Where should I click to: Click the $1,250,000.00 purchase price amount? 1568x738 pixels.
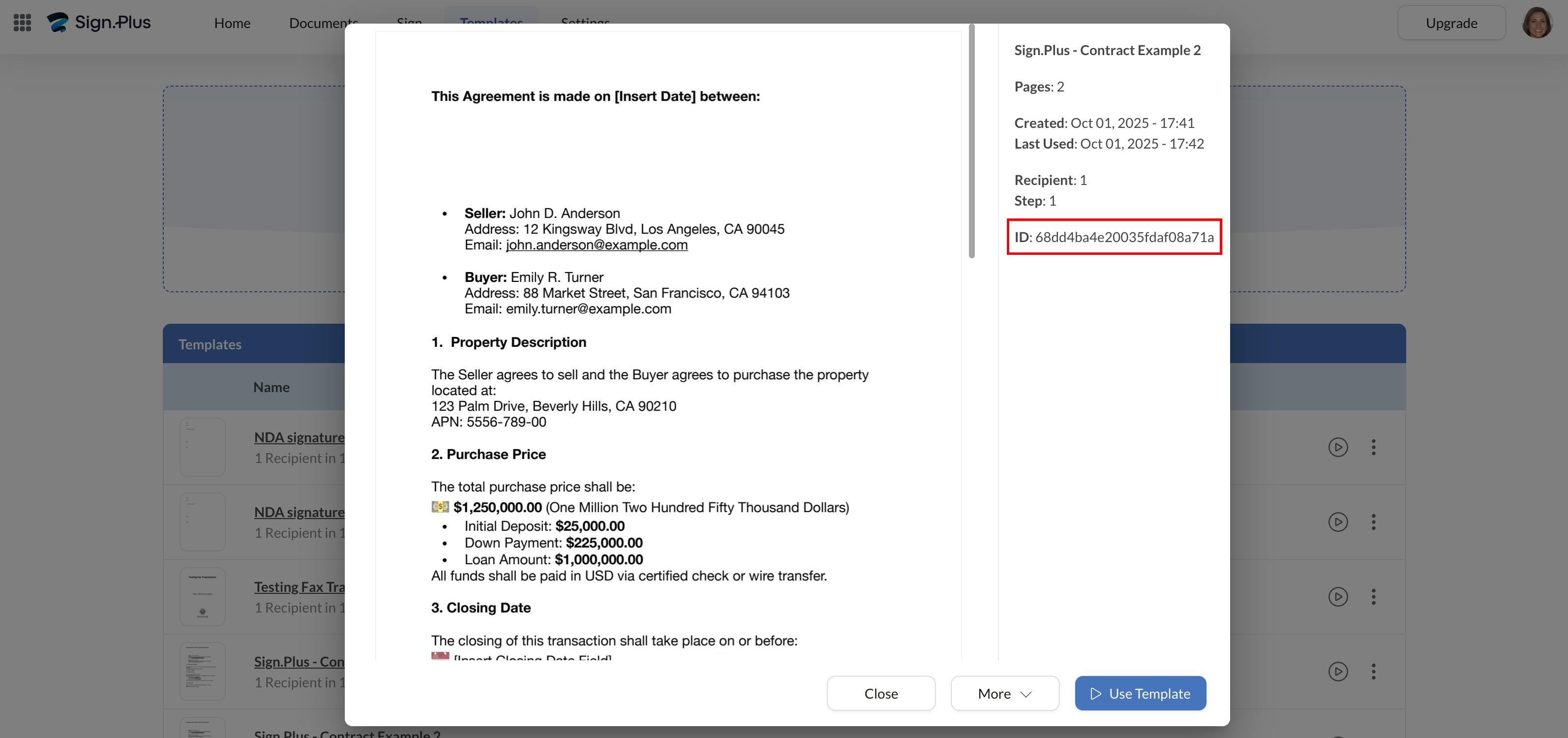coord(497,507)
